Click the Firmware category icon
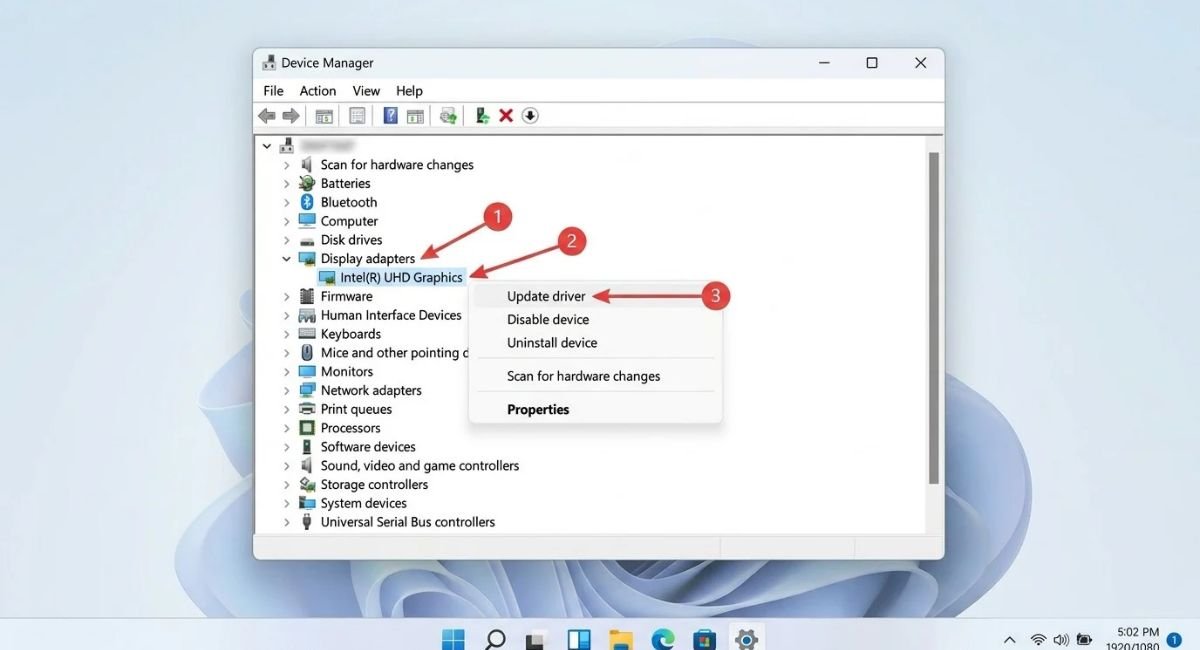Screen dimensions: 1200x650 tap(307, 296)
